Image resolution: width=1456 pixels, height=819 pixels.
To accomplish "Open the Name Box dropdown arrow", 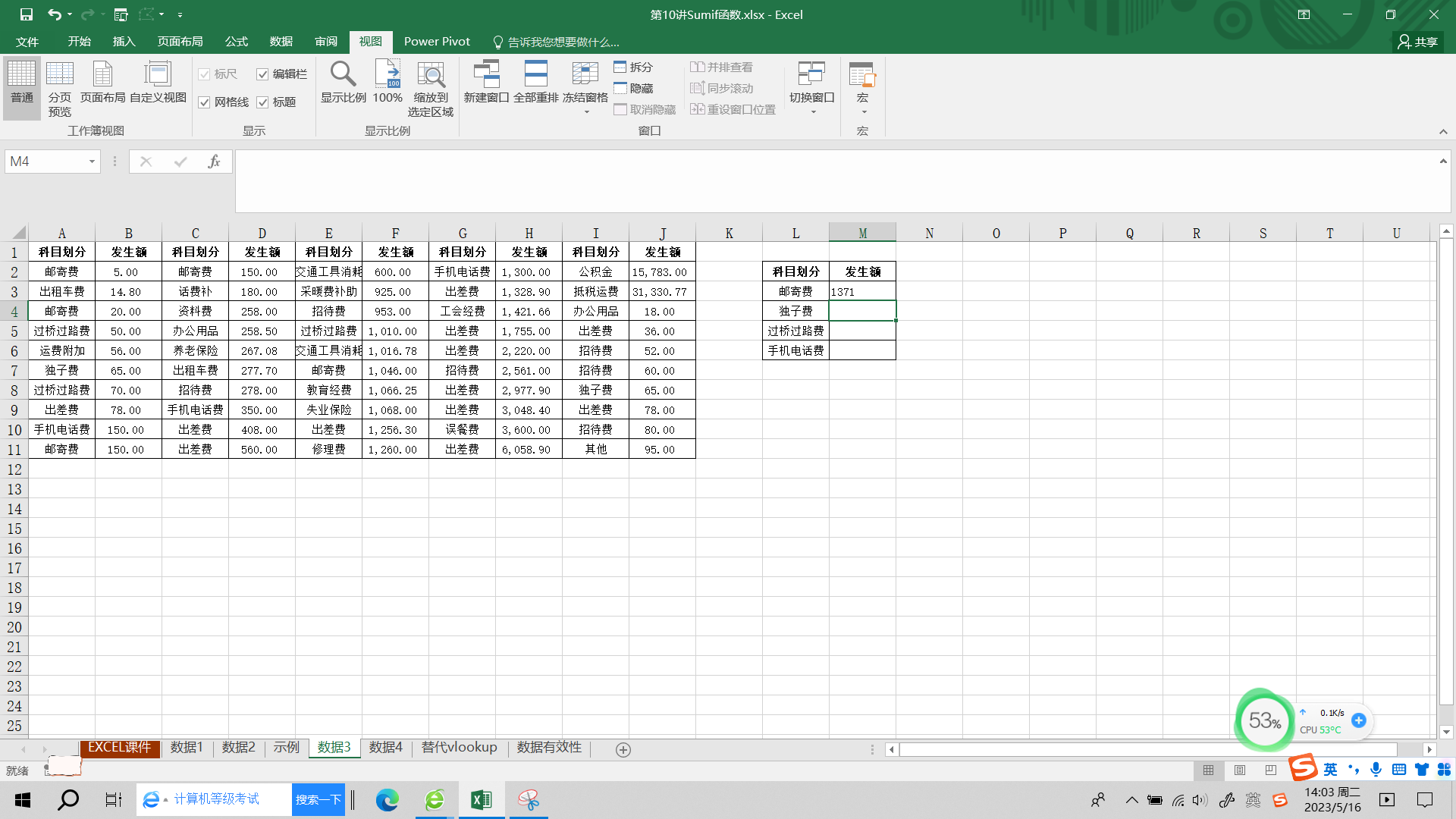I will click(92, 162).
